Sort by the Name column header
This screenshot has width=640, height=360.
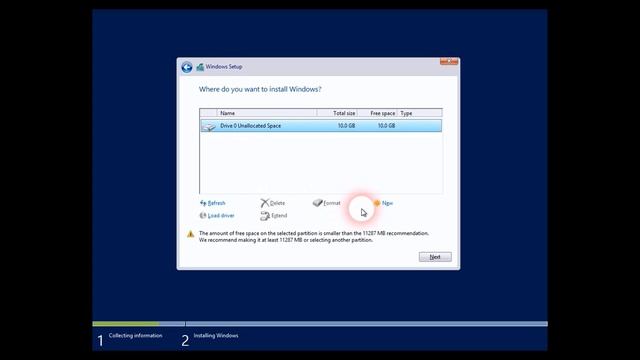pyautogui.click(x=267, y=113)
